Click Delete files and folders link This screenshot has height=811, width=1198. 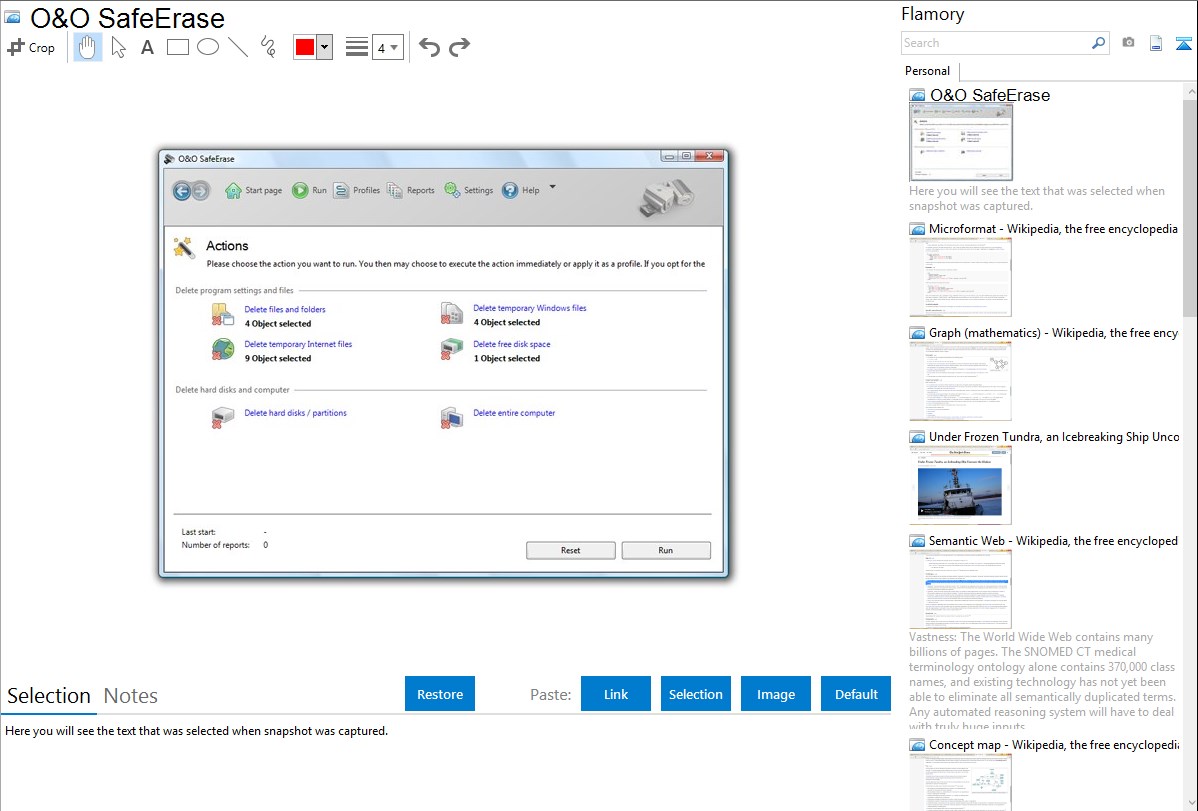pos(285,310)
